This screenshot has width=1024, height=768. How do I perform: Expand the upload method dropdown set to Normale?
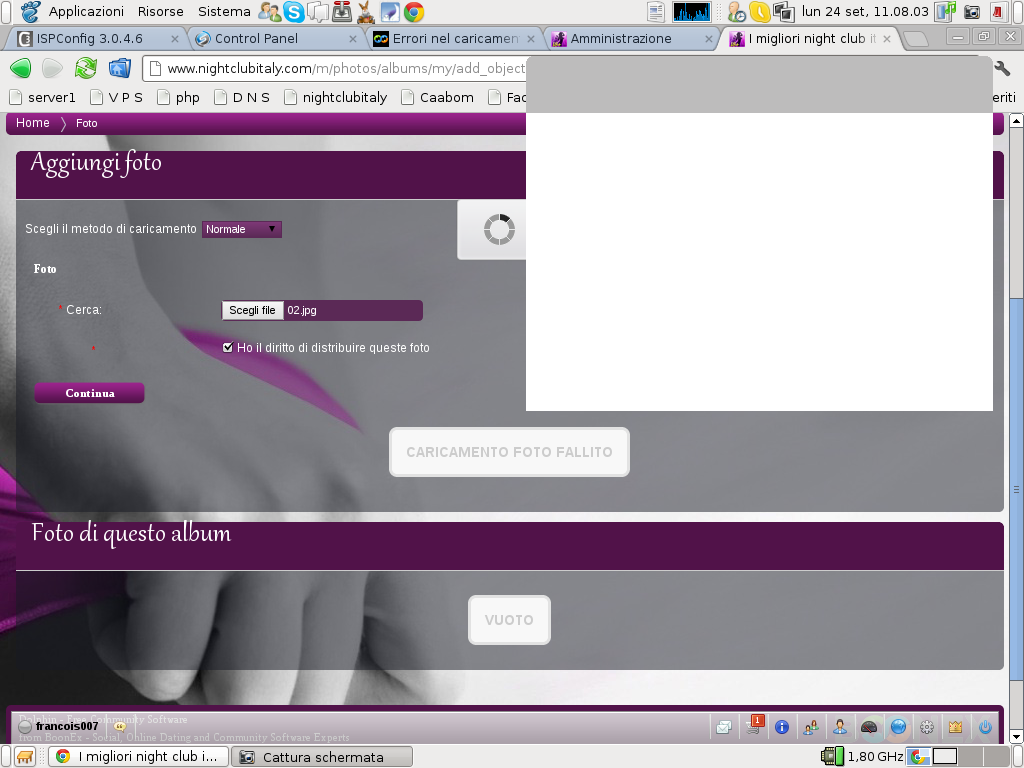[x=242, y=229]
